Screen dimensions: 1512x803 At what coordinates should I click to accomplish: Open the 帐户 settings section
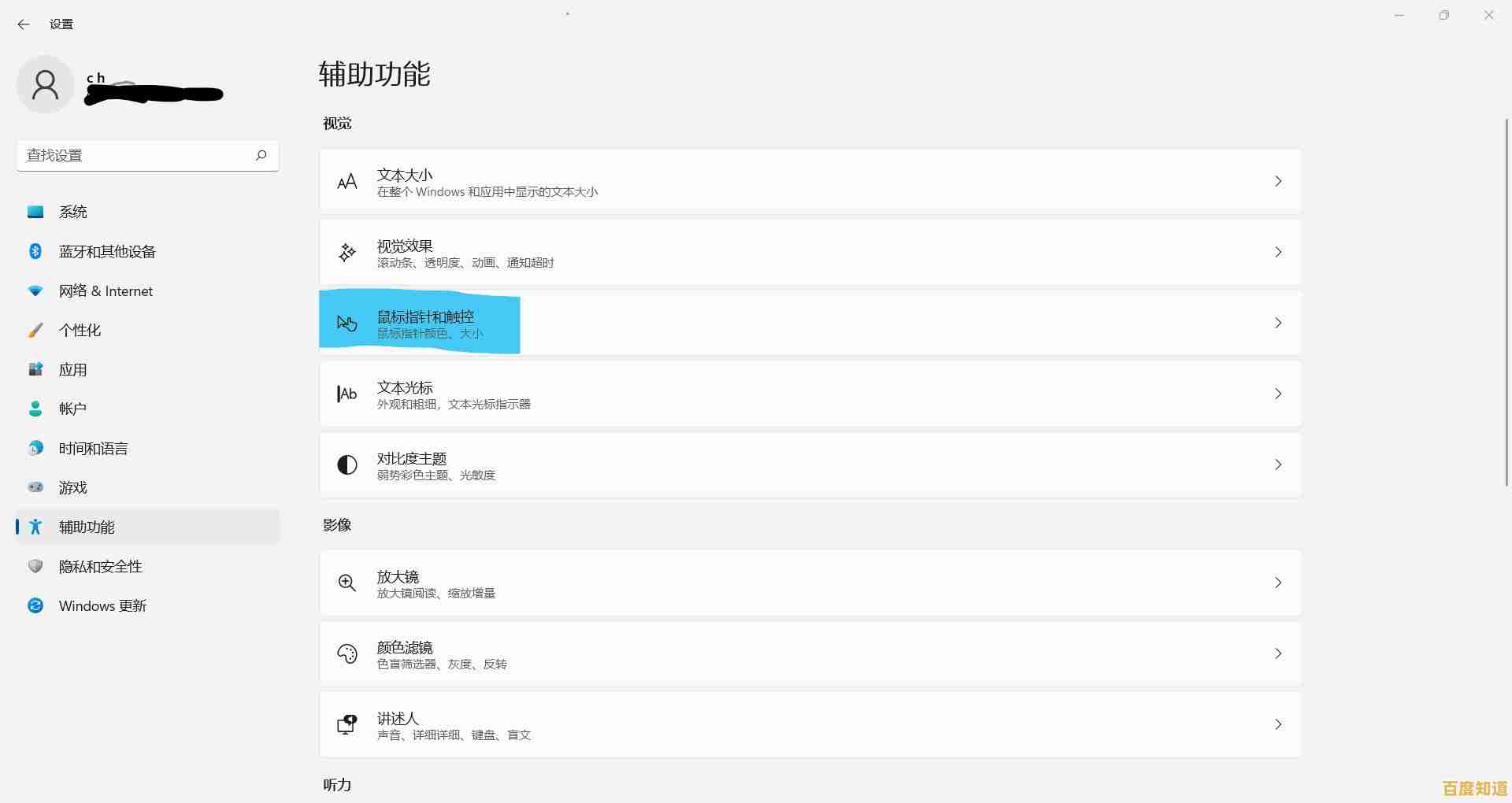[x=72, y=409]
